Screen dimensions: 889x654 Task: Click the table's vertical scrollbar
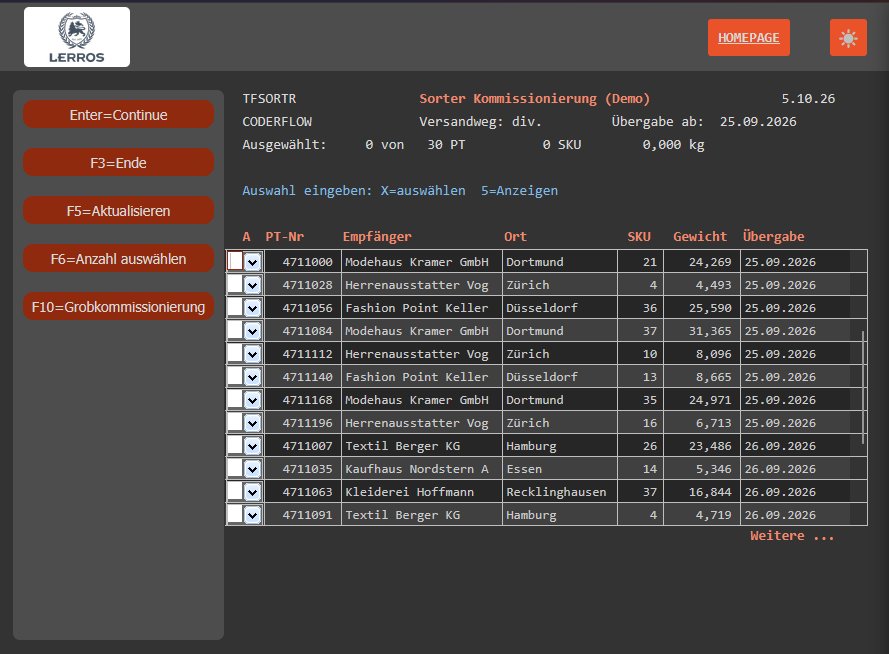click(x=863, y=388)
